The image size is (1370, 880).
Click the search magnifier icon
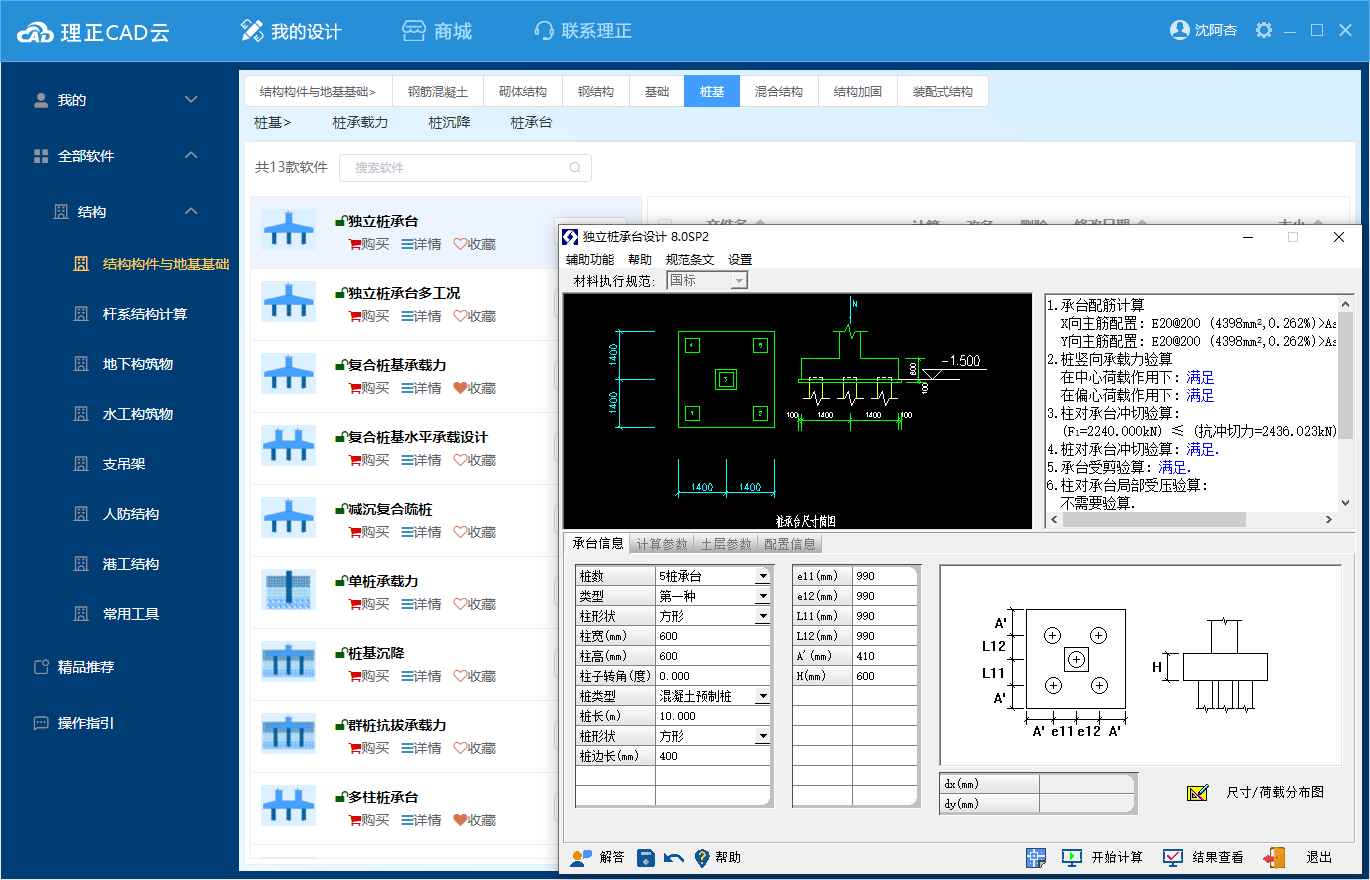coord(575,168)
